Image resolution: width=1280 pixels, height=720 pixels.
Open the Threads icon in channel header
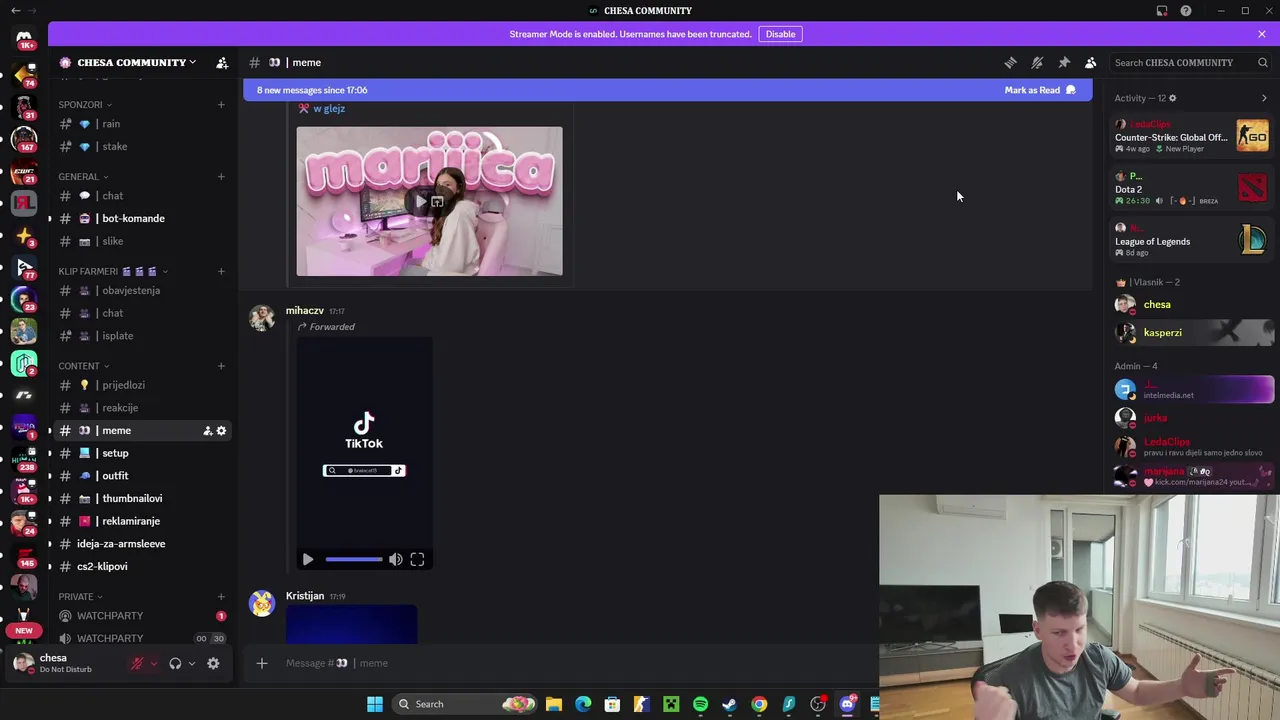click(1010, 62)
